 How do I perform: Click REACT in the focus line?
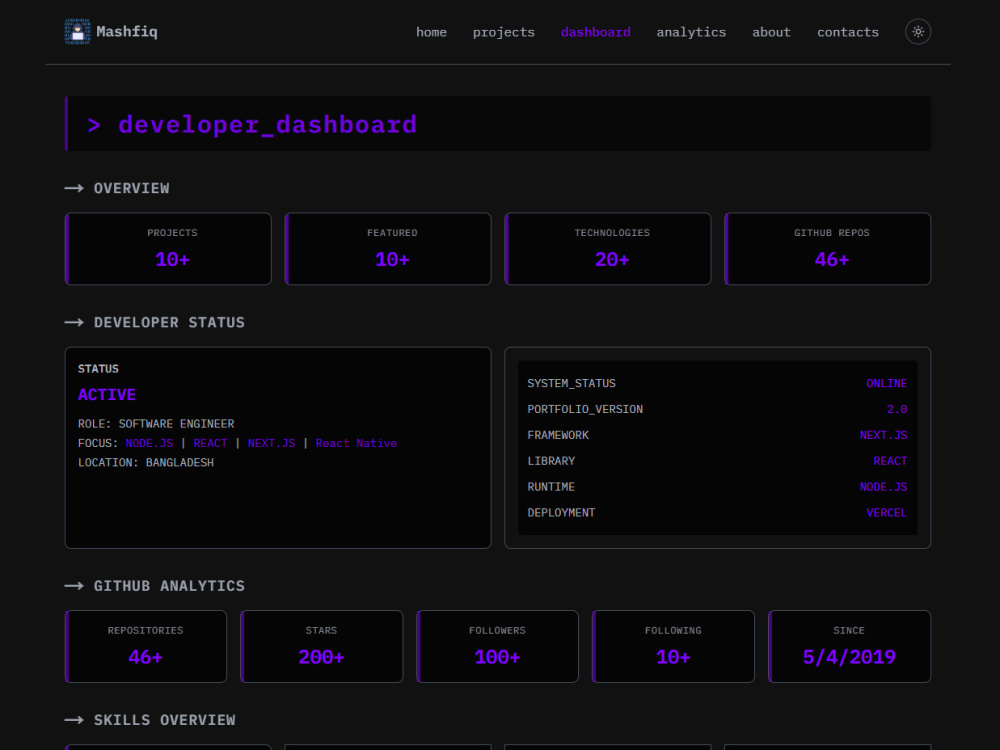pyautogui.click(x=210, y=443)
